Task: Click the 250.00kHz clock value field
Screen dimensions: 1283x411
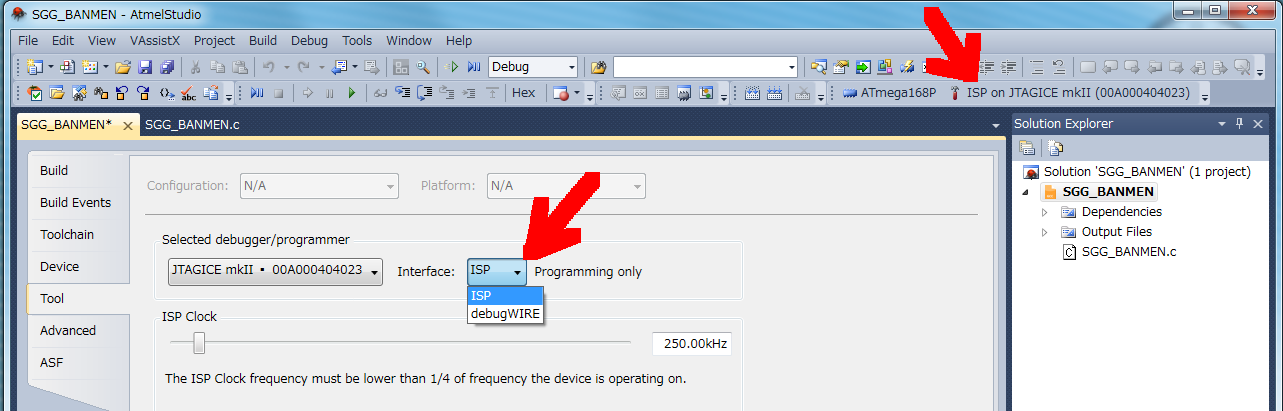Action: [x=692, y=344]
